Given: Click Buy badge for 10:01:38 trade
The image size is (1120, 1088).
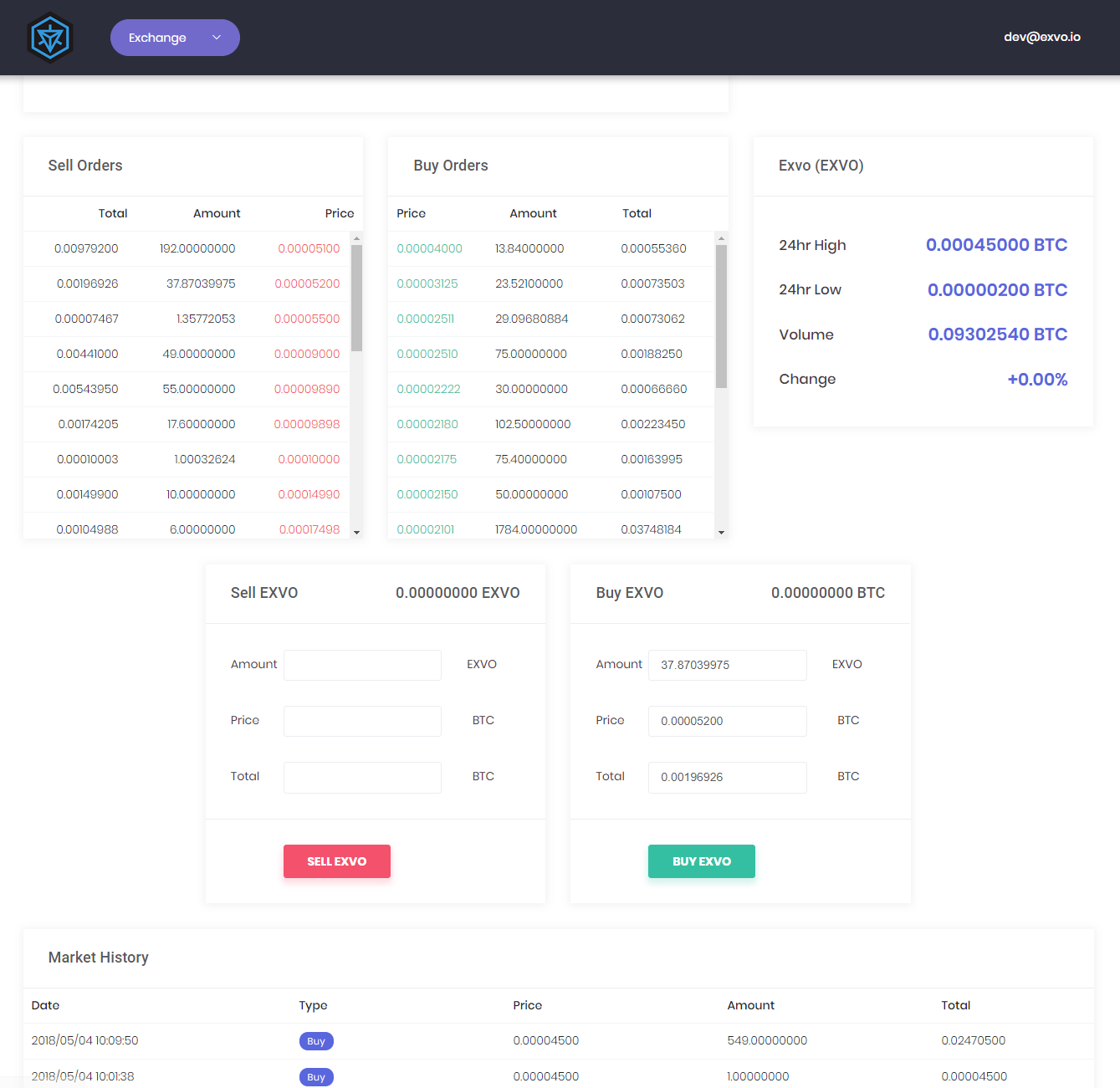Looking at the screenshot, I should (x=316, y=1077).
